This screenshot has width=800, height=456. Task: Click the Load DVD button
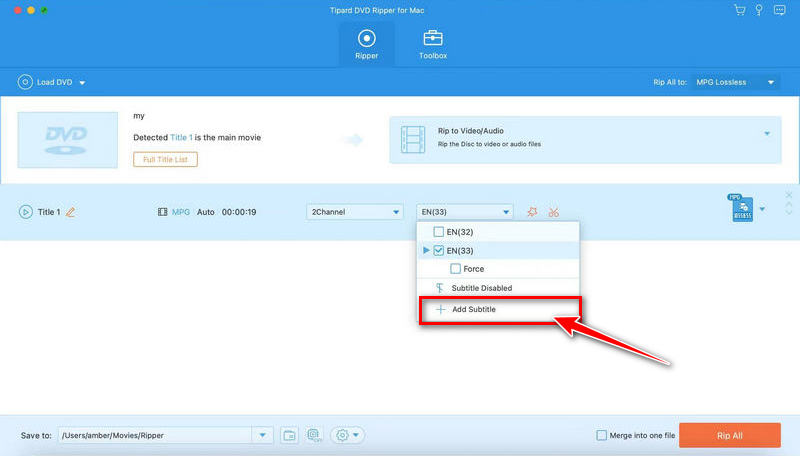coord(45,82)
